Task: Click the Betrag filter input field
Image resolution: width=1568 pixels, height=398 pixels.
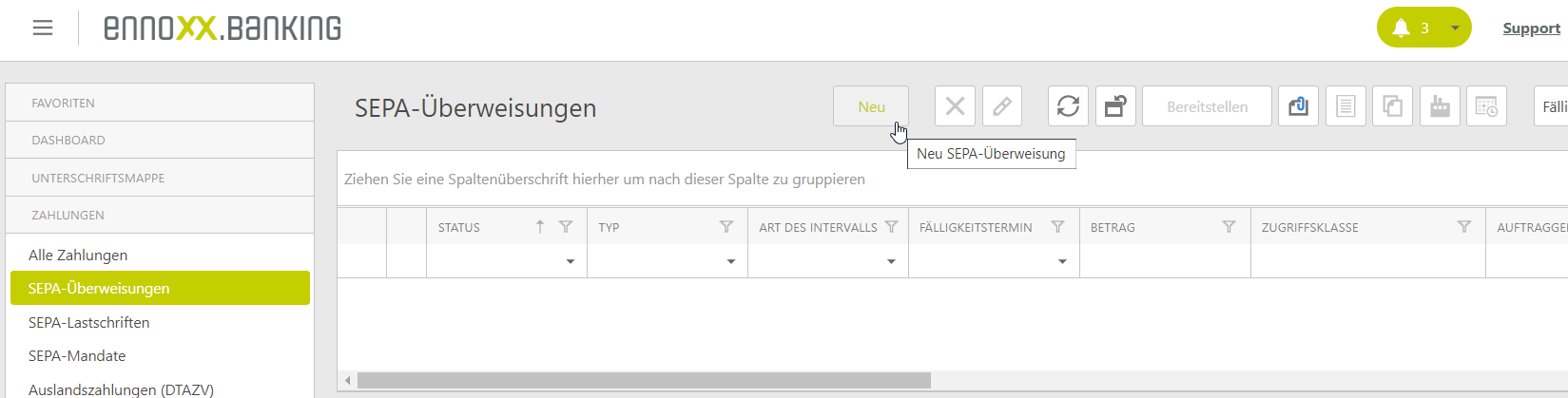Action: [1164, 261]
